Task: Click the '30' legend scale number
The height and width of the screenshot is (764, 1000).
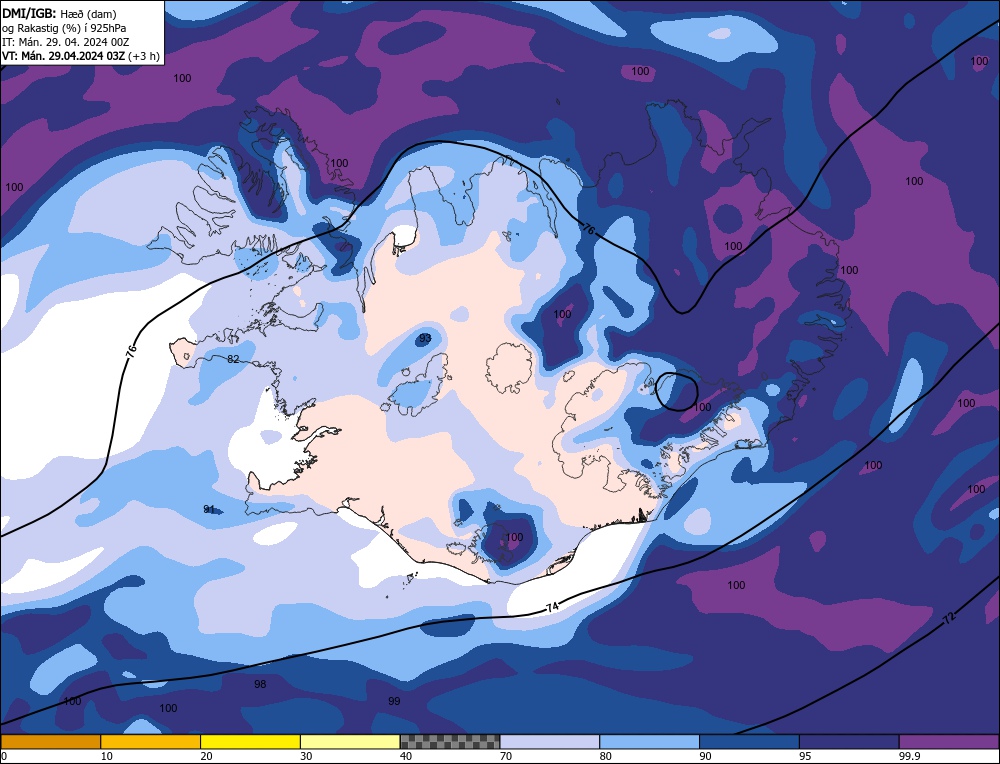Action: [x=305, y=756]
